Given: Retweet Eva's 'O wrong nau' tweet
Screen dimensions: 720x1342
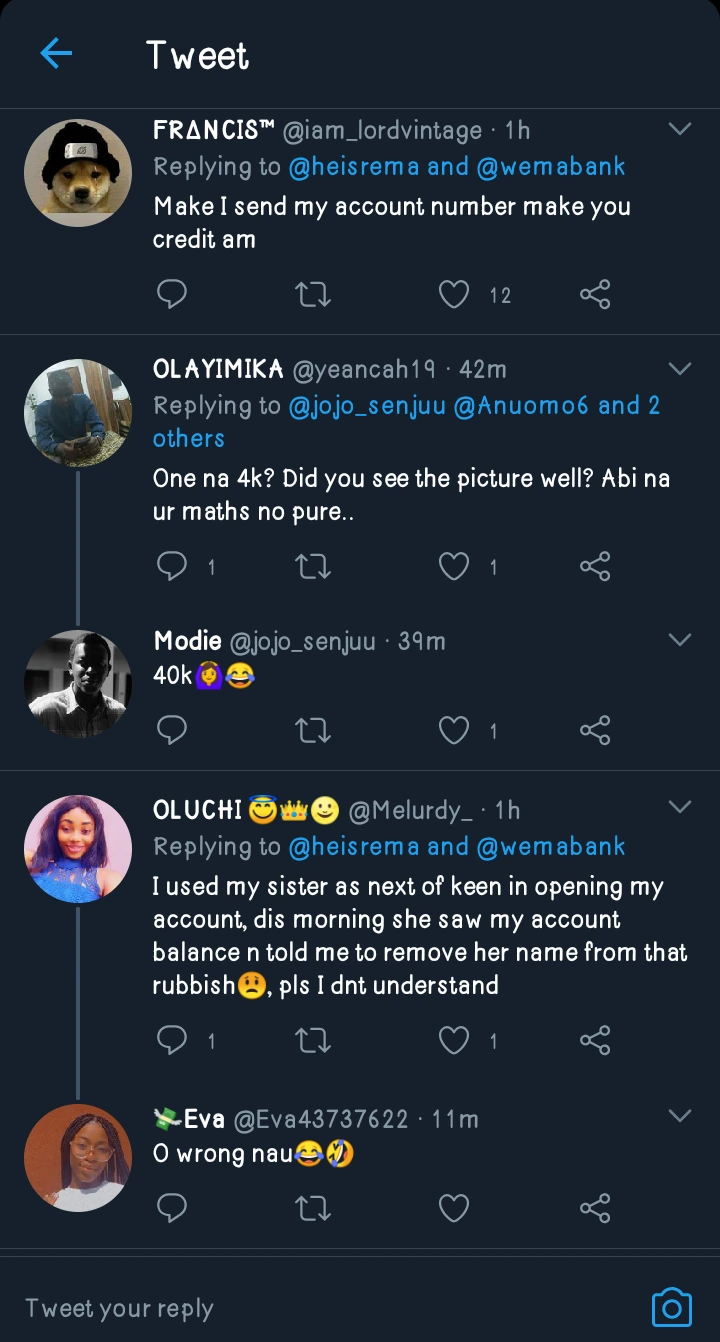Looking at the screenshot, I should (314, 1208).
